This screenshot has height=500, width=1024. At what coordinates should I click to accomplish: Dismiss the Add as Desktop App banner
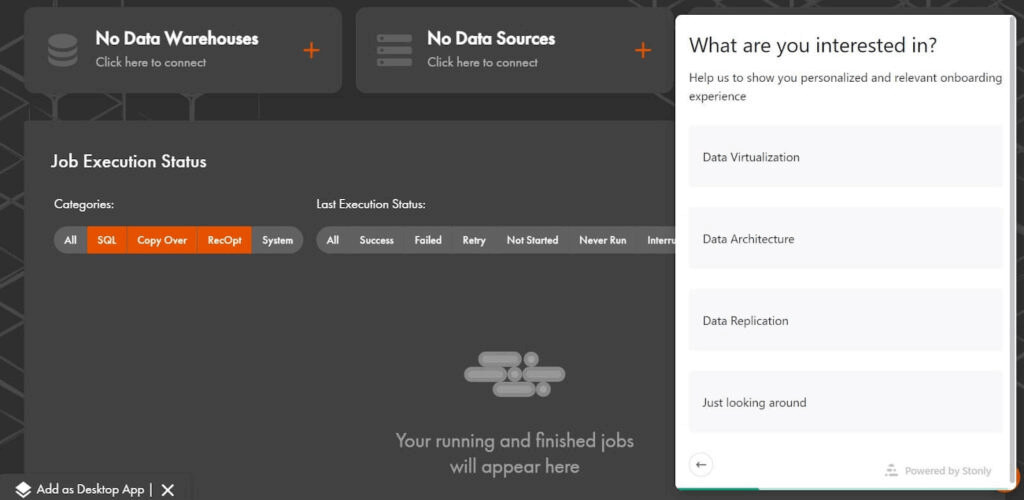tap(168, 490)
